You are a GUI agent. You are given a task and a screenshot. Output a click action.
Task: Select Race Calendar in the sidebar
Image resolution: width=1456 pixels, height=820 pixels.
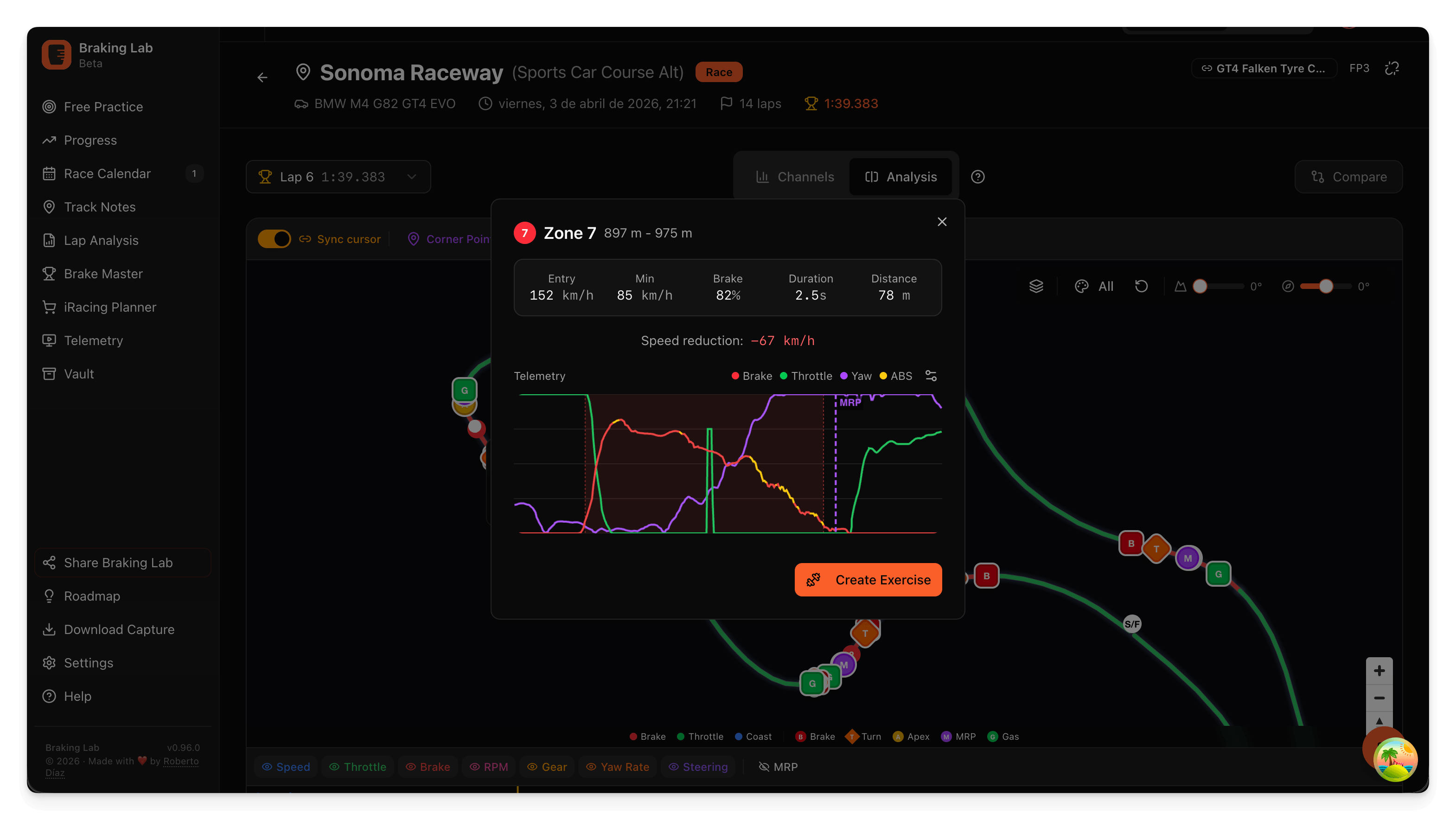(108, 173)
